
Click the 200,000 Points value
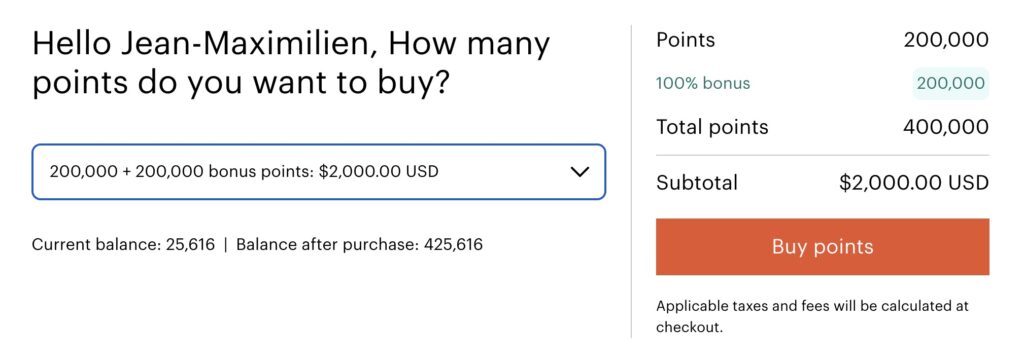click(946, 40)
